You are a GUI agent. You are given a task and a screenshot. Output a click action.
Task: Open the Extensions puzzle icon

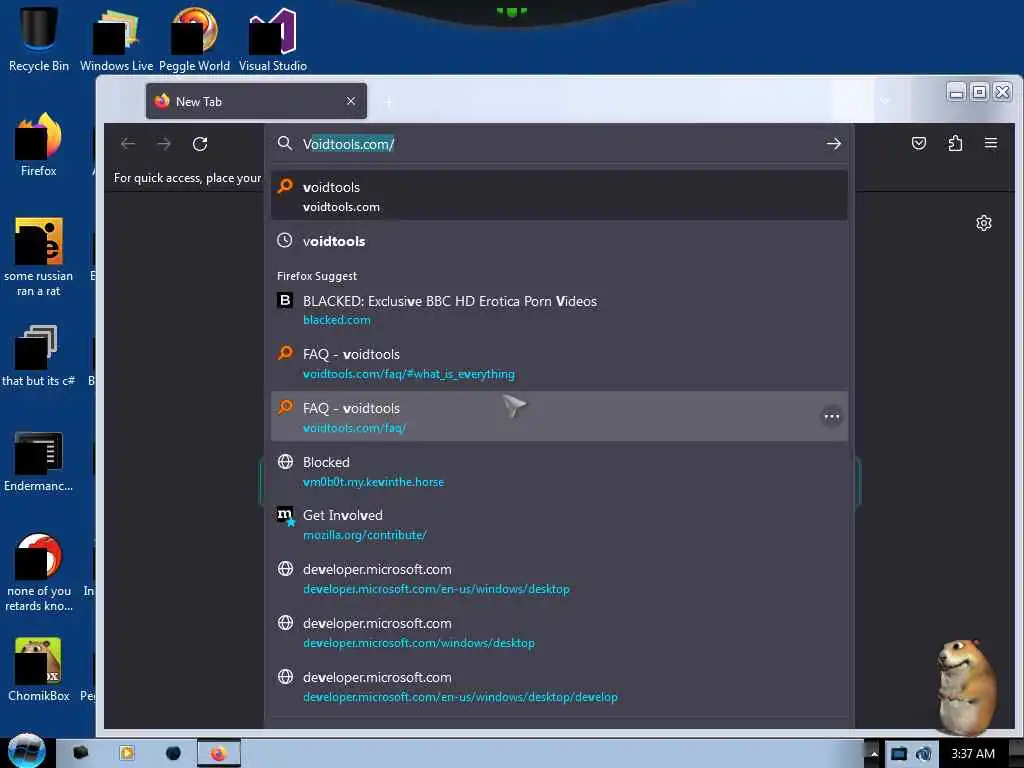click(x=955, y=143)
